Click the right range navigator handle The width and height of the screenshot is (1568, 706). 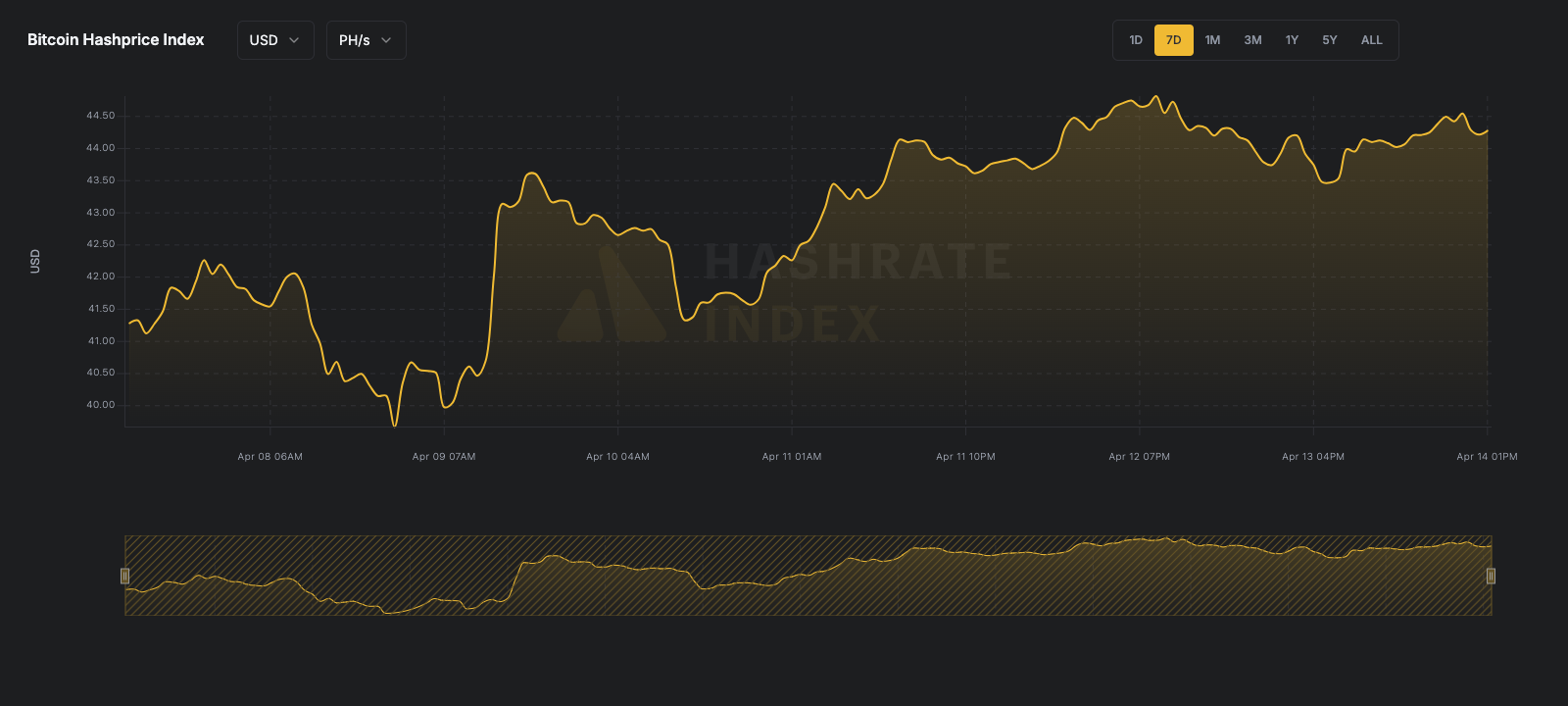pos(1491,576)
